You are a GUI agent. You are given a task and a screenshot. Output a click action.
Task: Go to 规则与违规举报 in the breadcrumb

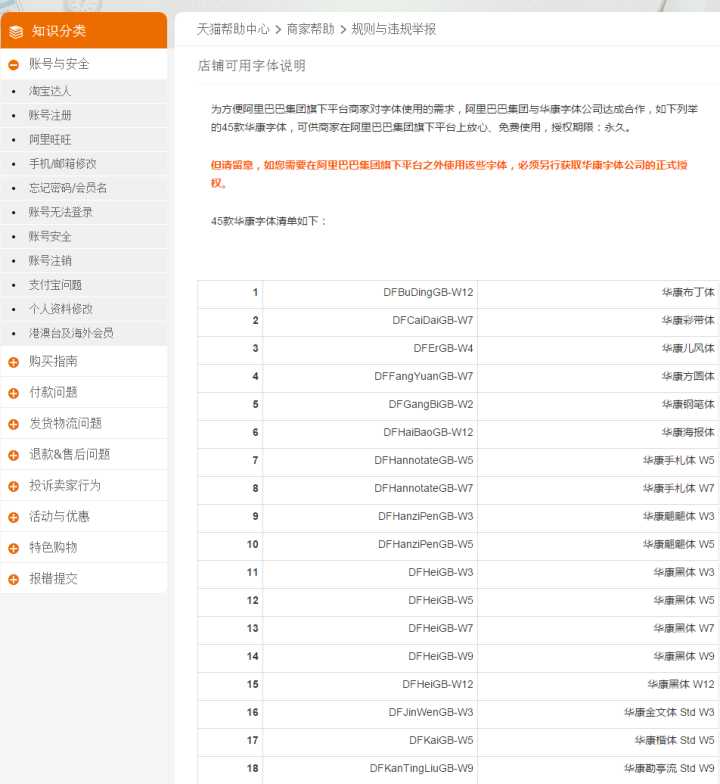(394, 29)
